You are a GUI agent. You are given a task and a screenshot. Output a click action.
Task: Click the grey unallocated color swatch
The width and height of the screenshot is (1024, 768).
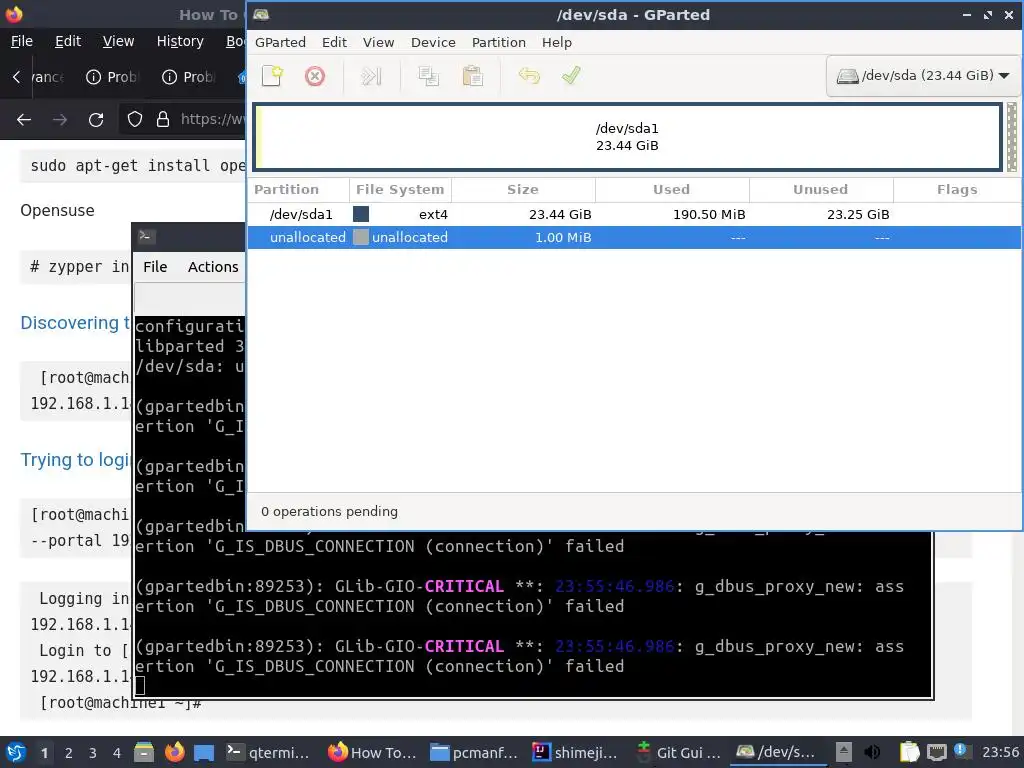(360, 237)
